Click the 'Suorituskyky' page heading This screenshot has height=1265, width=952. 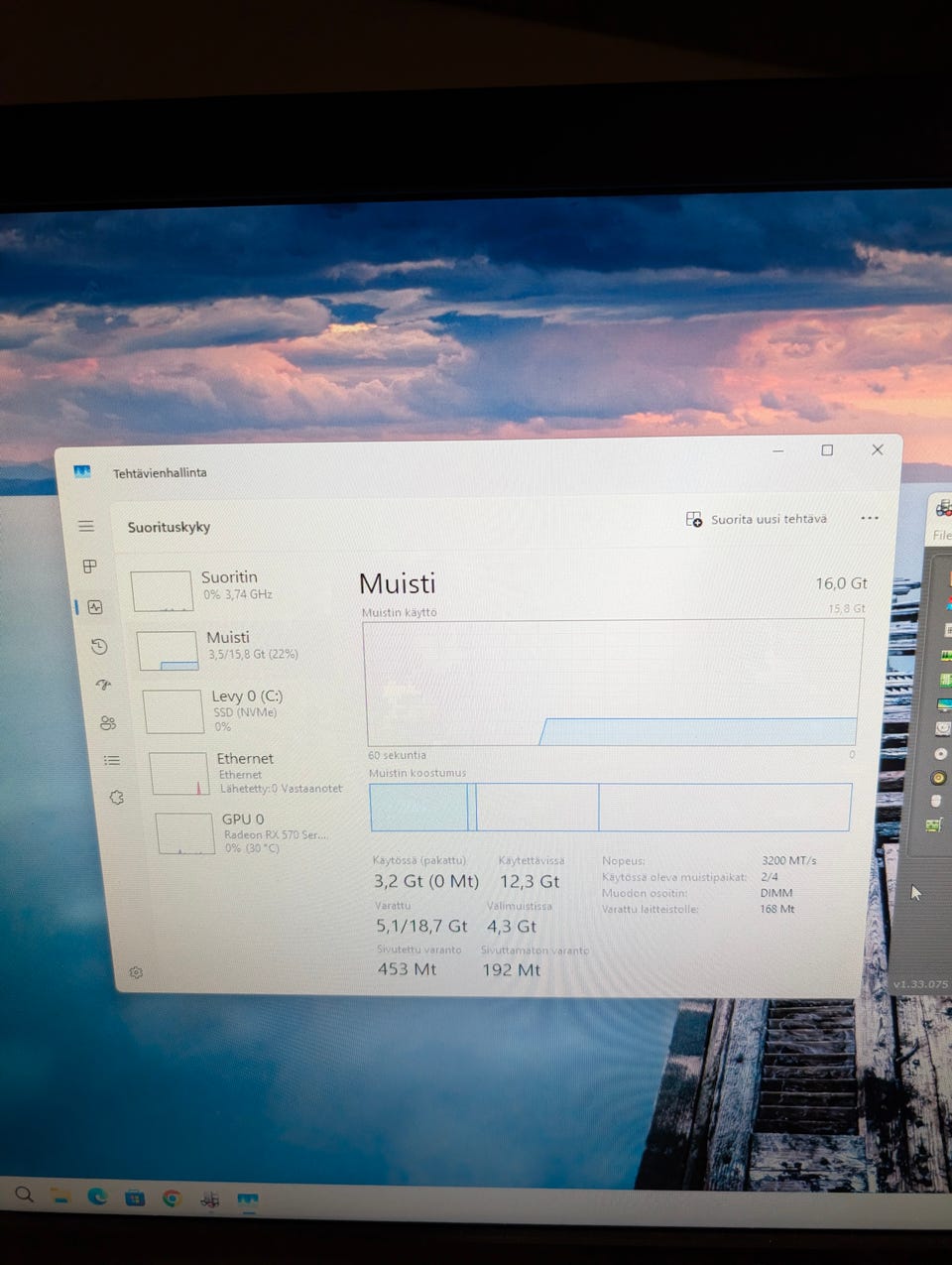click(169, 527)
